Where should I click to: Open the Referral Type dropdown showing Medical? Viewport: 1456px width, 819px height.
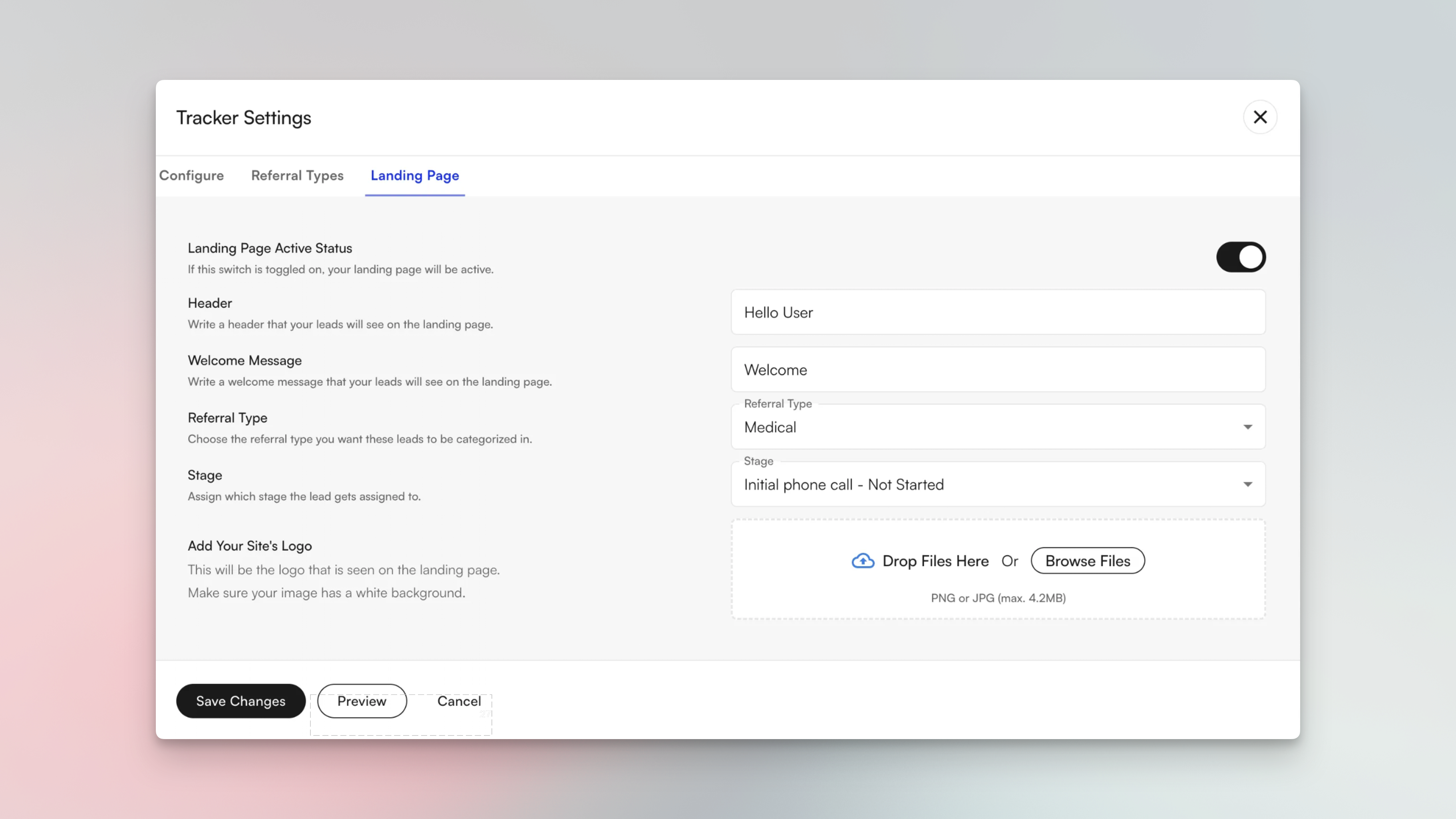coord(998,427)
